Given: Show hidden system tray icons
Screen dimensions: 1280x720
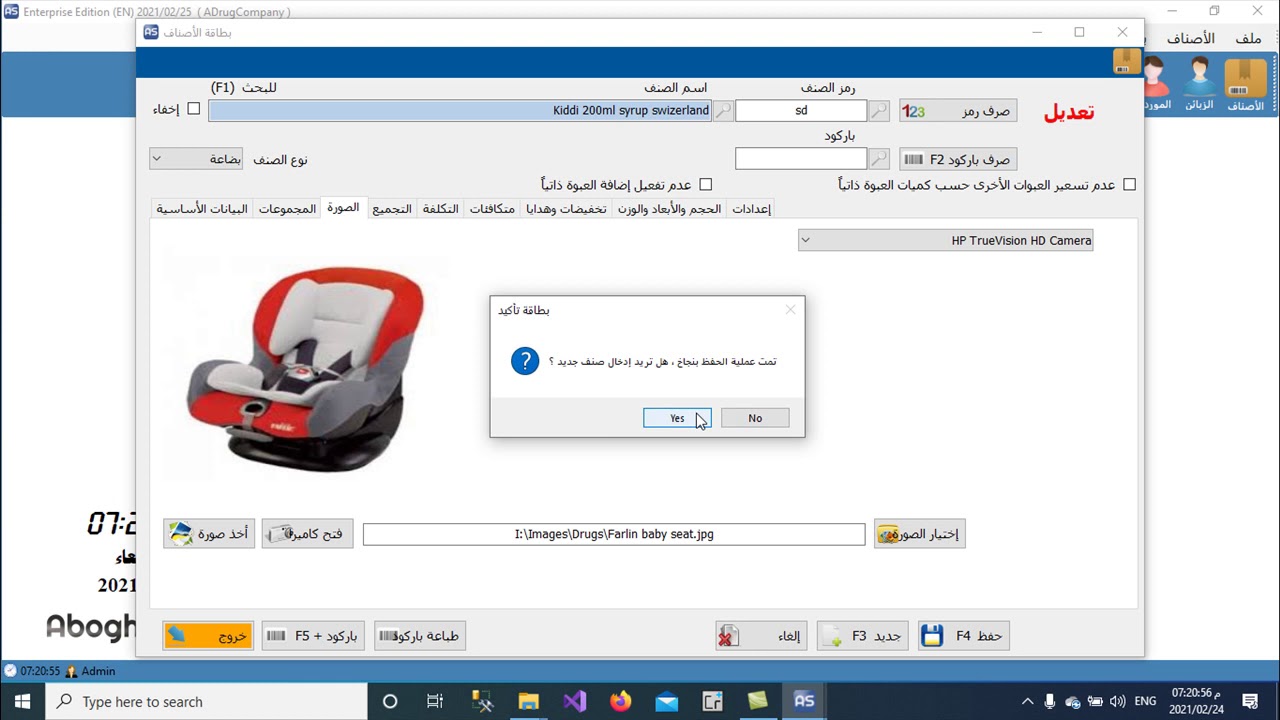Looking at the screenshot, I should tap(1027, 701).
